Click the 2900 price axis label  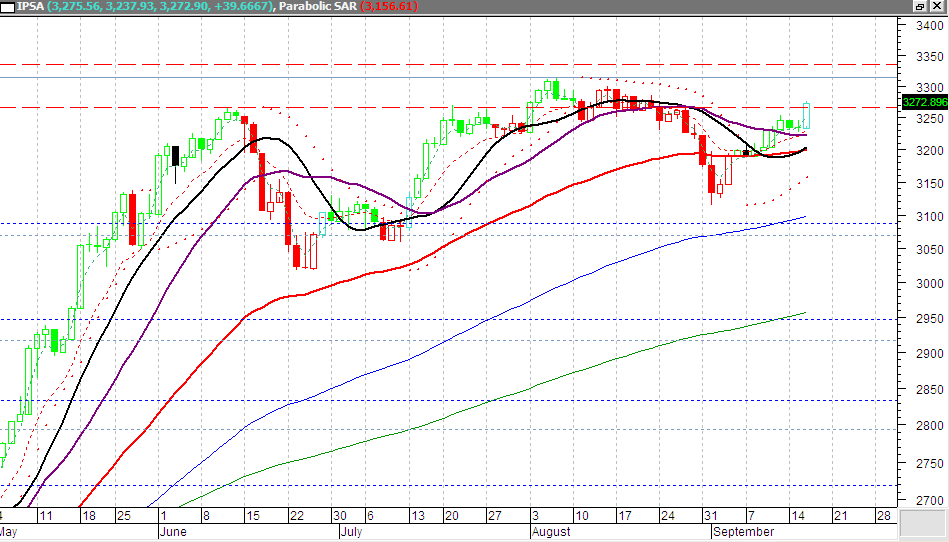pos(930,353)
